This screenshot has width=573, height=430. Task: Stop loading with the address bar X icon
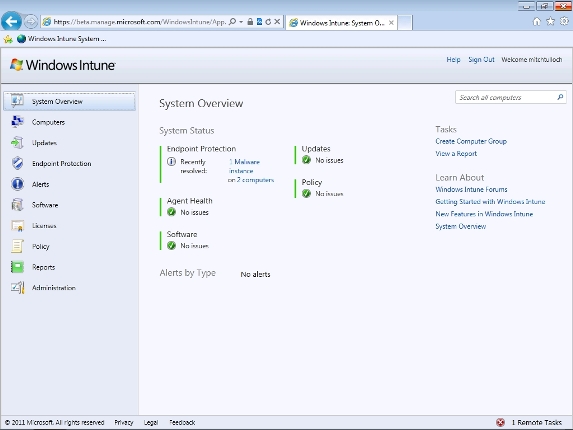[x=277, y=22]
